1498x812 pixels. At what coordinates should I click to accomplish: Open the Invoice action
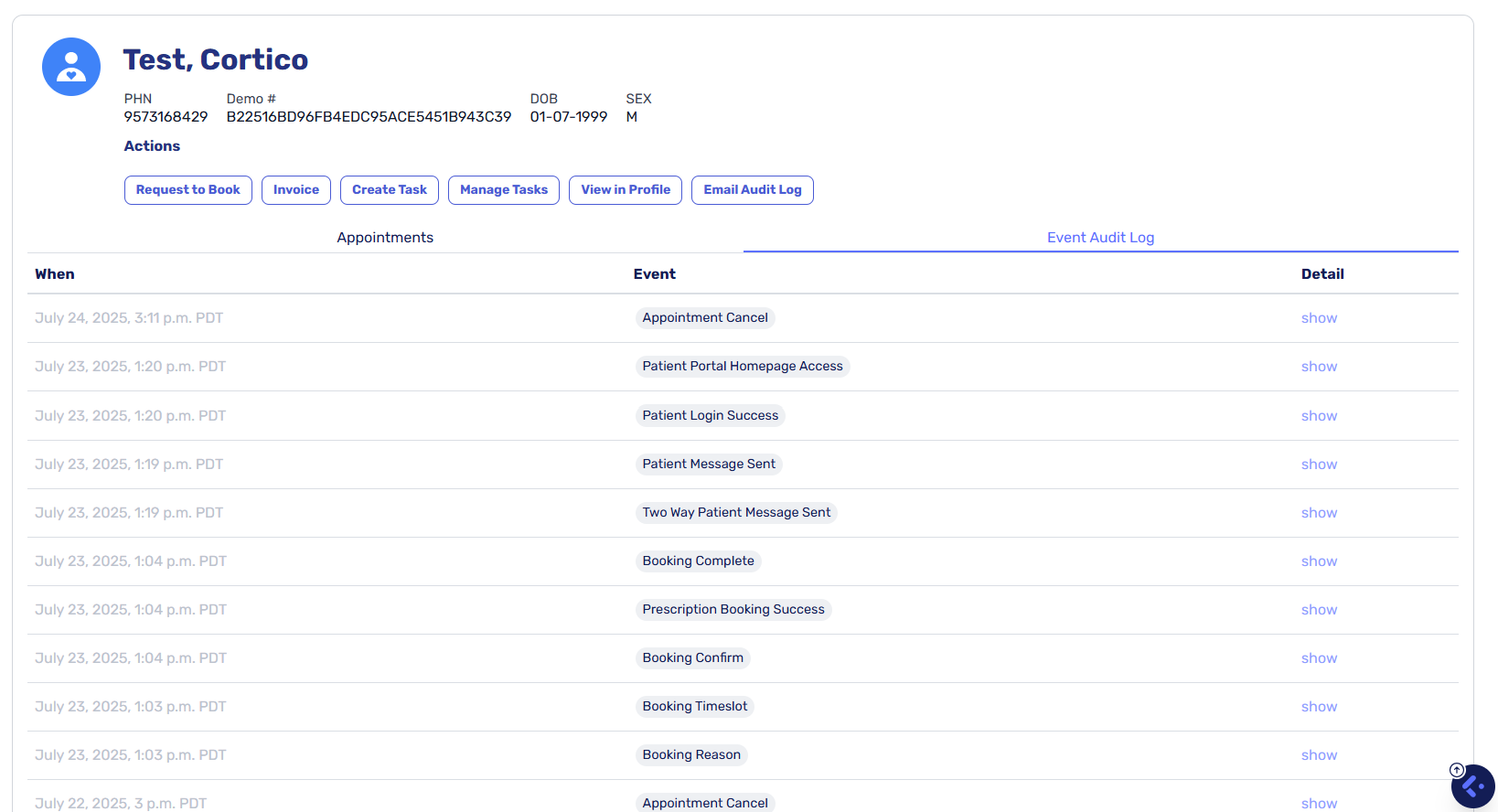point(296,190)
